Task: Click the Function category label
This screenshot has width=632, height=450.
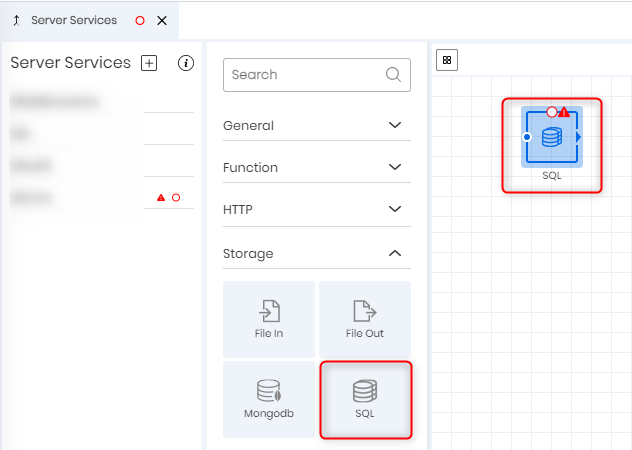Action: pos(250,167)
